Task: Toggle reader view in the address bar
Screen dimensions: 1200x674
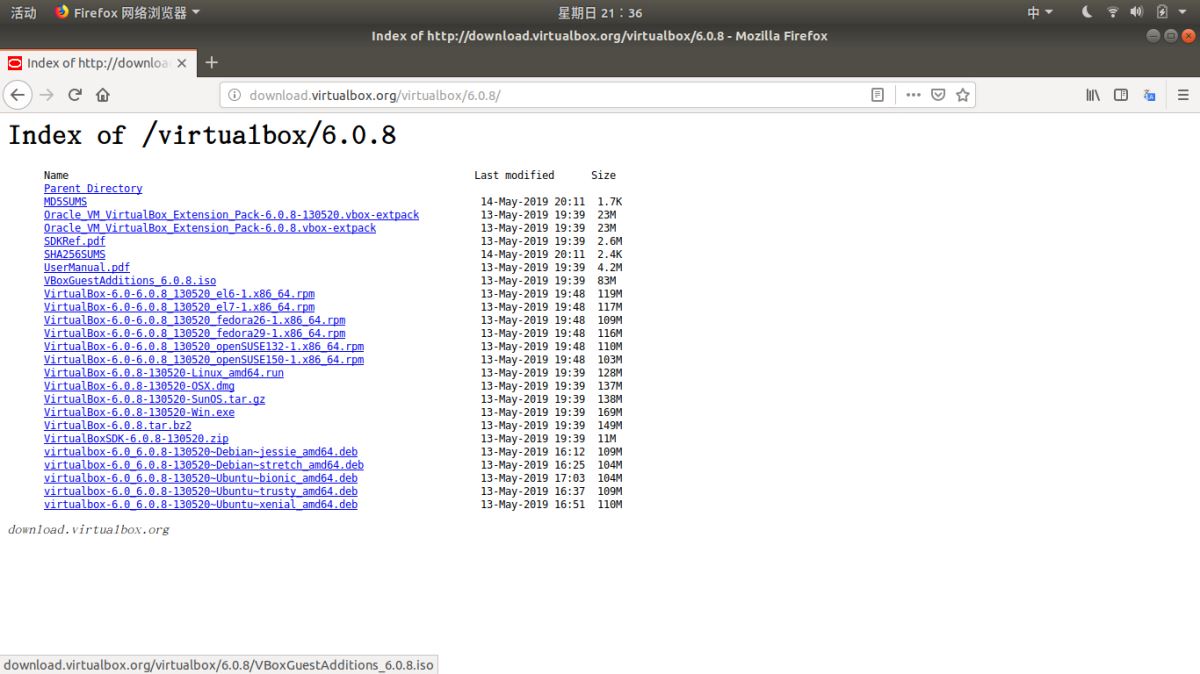Action: 877,95
